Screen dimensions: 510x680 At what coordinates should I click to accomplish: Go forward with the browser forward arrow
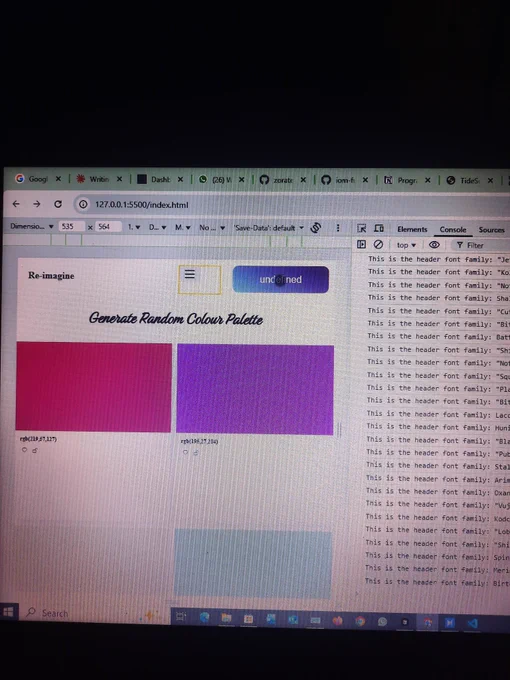pos(37,204)
